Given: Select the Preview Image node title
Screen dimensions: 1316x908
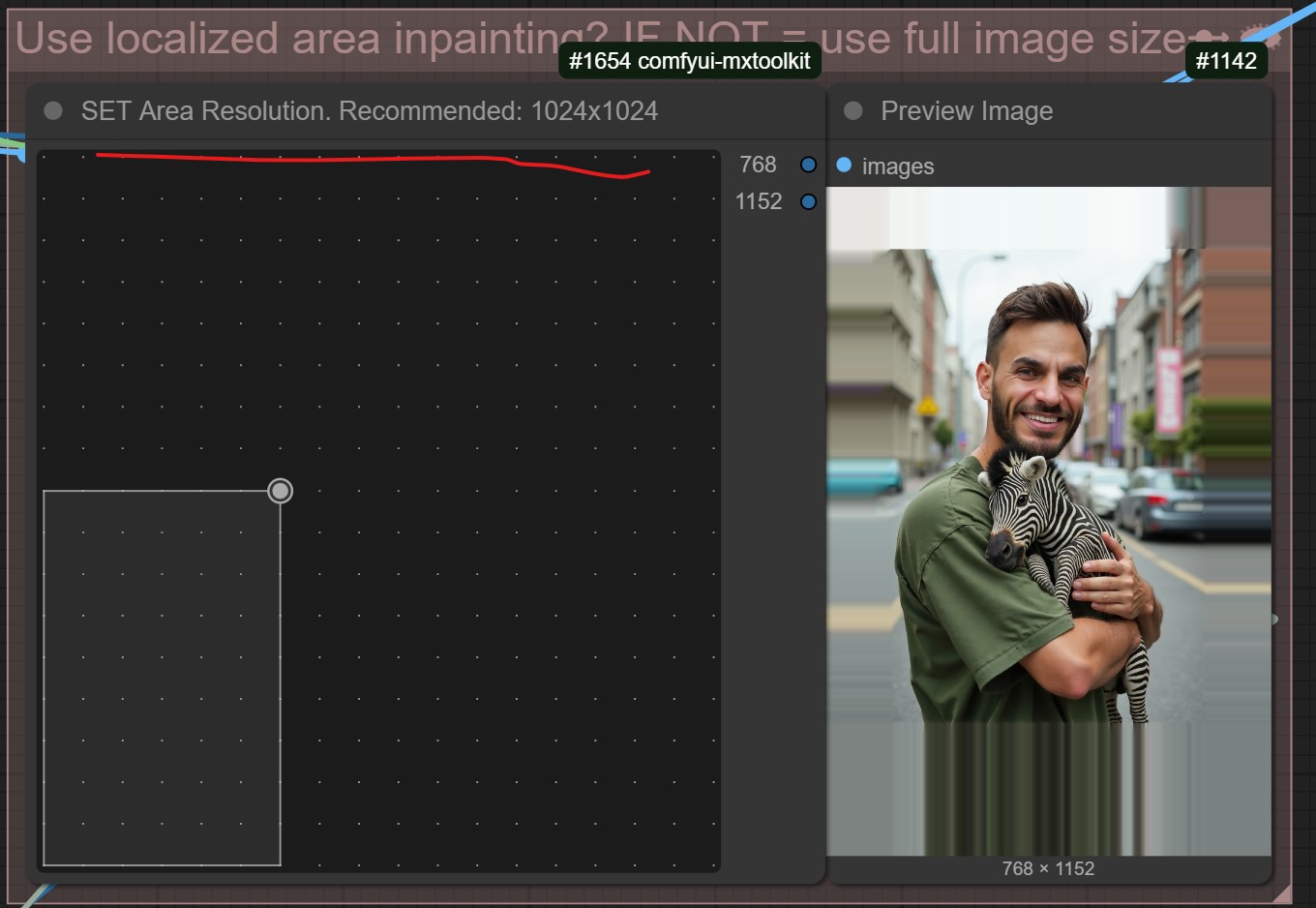Looking at the screenshot, I should pos(966,111).
